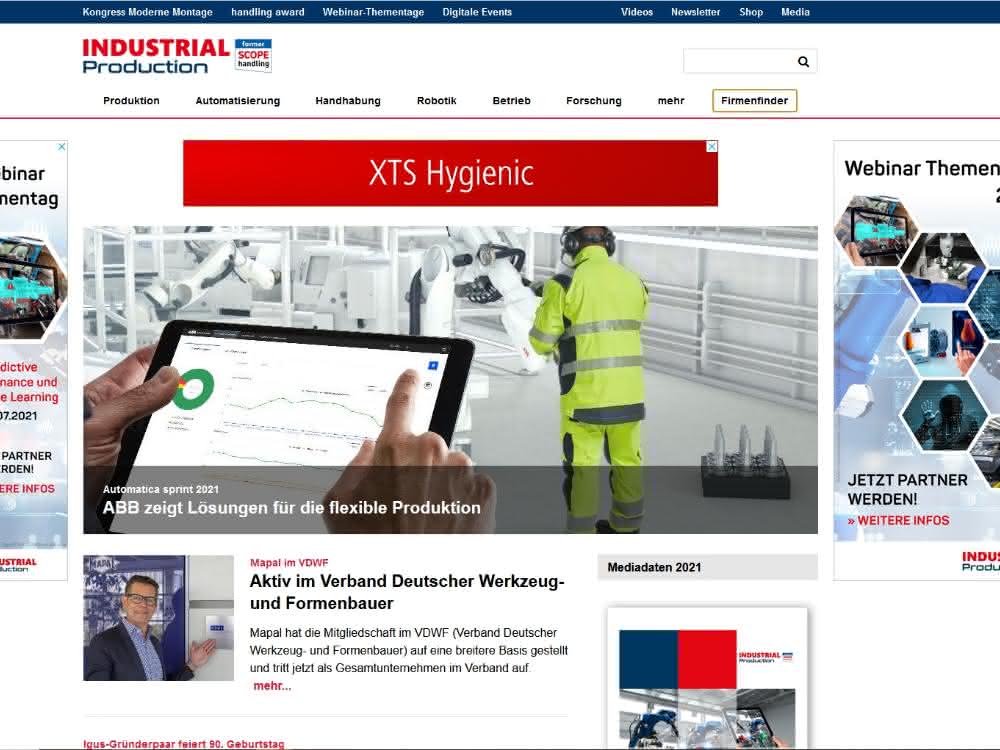Select the Produktion nav item
Image resolution: width=1000 pixels, height=750 pixels.
pos(131,101)
